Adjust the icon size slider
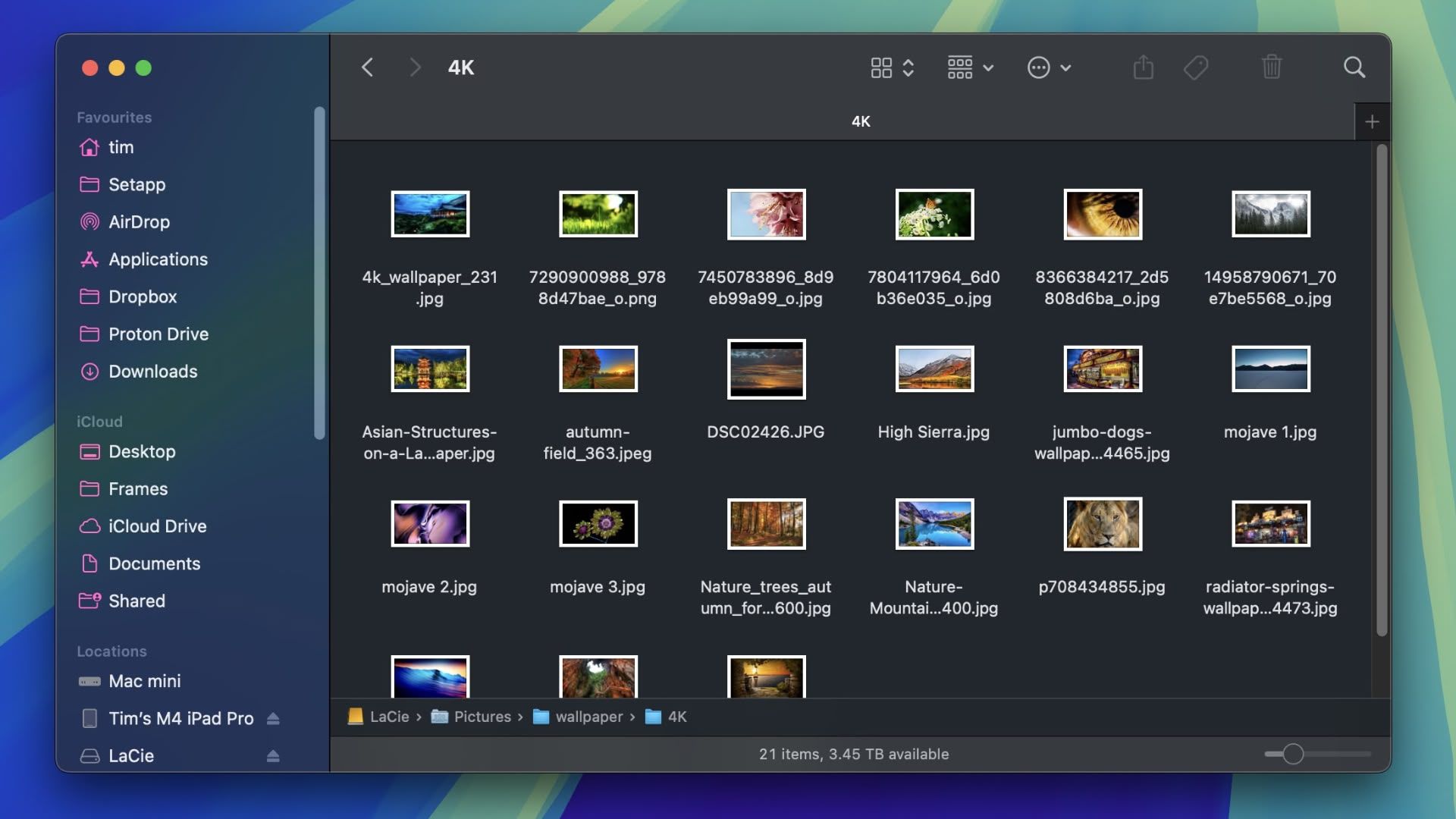This screenshot has height=819, width=1456. pyautogui.click(x=1293, y=754)
